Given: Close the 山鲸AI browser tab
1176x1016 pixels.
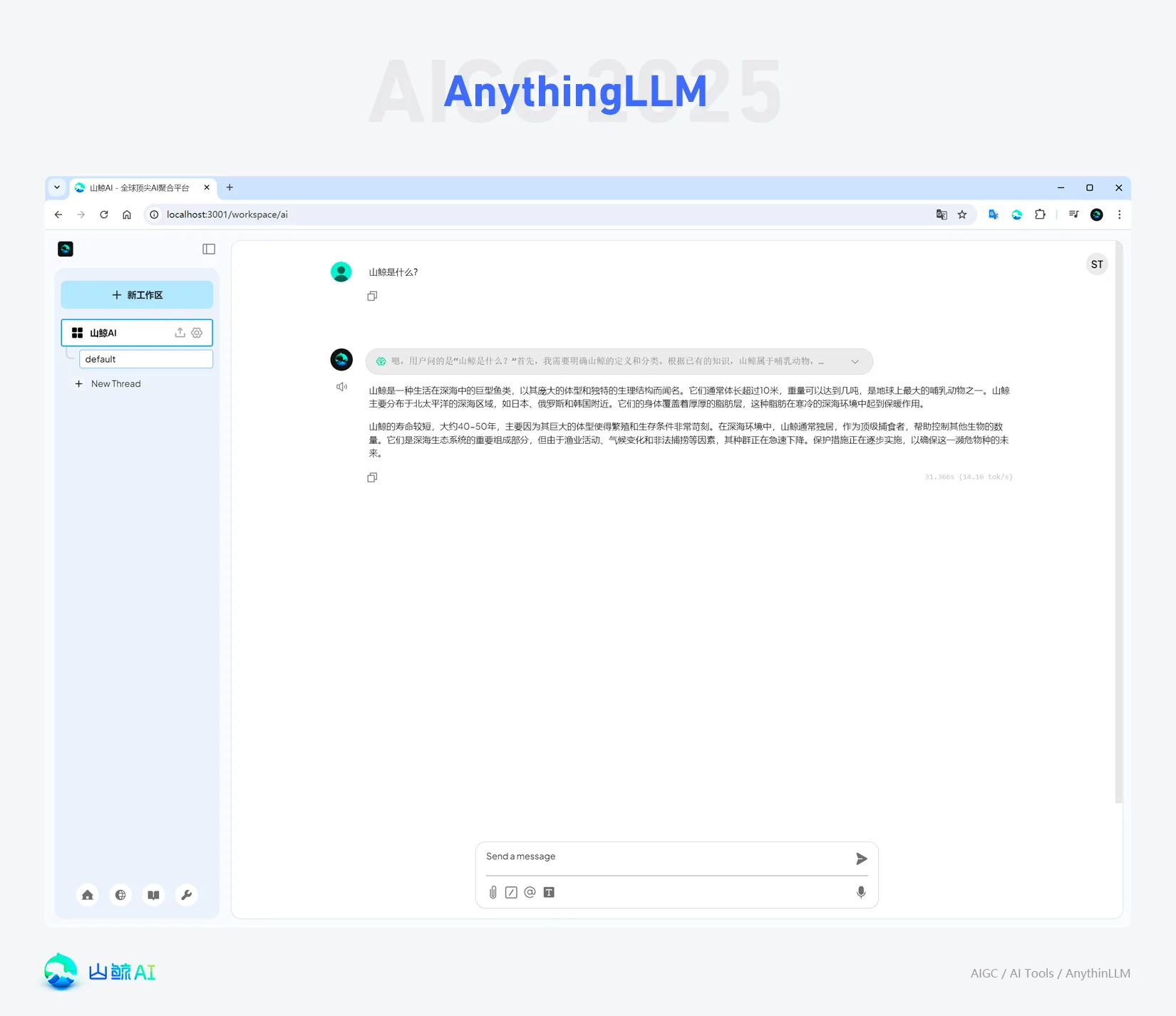Looking at the screenshot, I should click(x=207, y=187).
